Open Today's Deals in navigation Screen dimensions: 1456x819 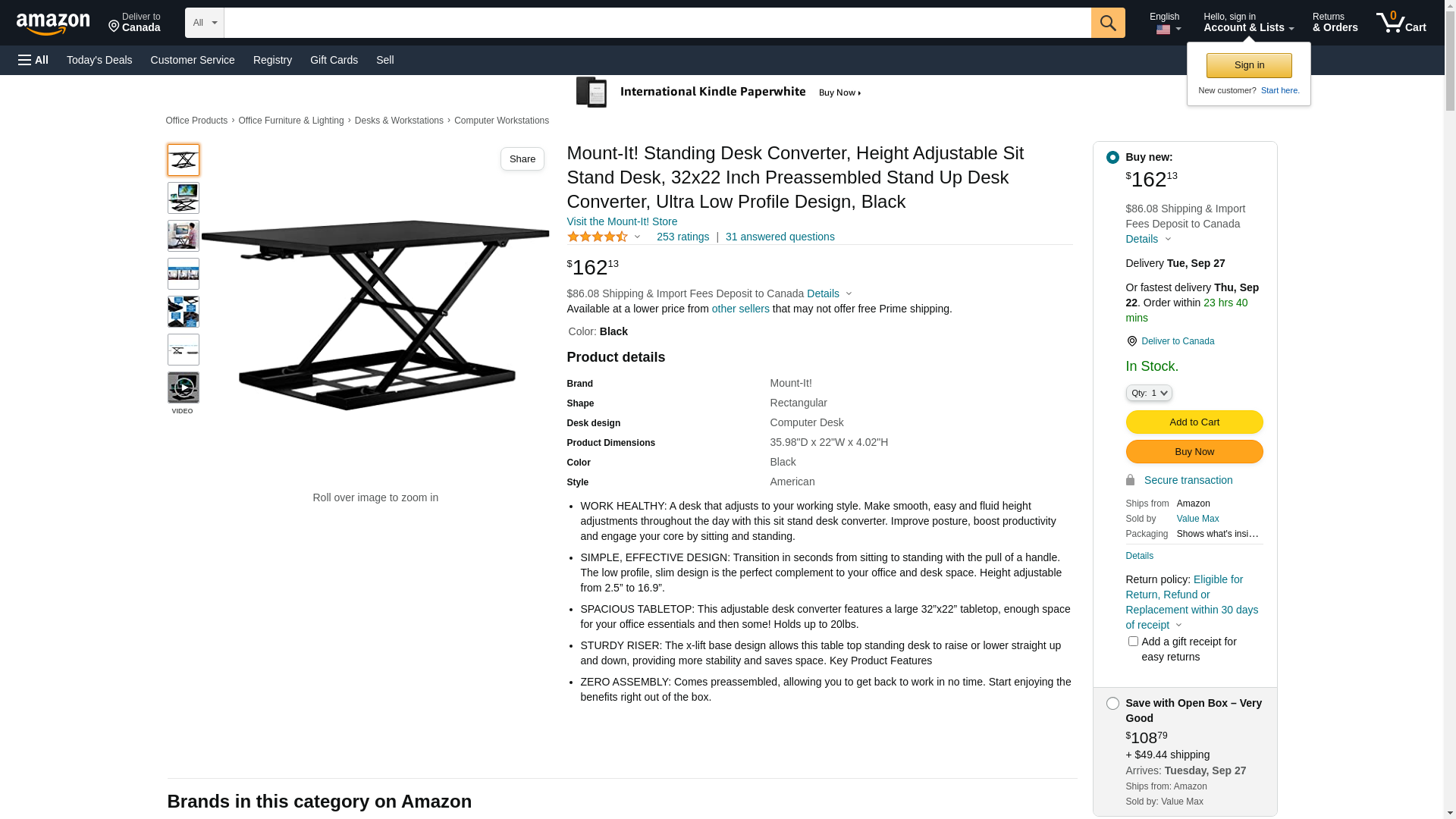pos(99,60)
